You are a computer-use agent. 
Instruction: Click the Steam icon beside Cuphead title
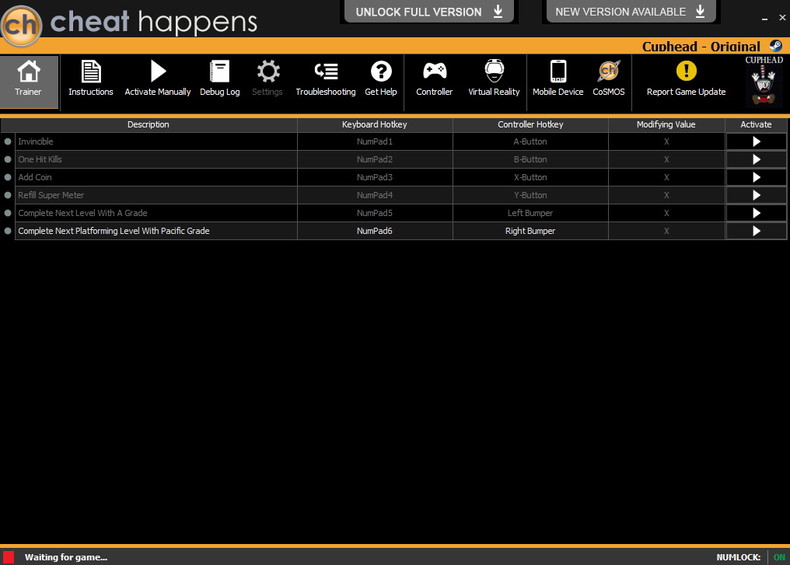click(776, 46)
